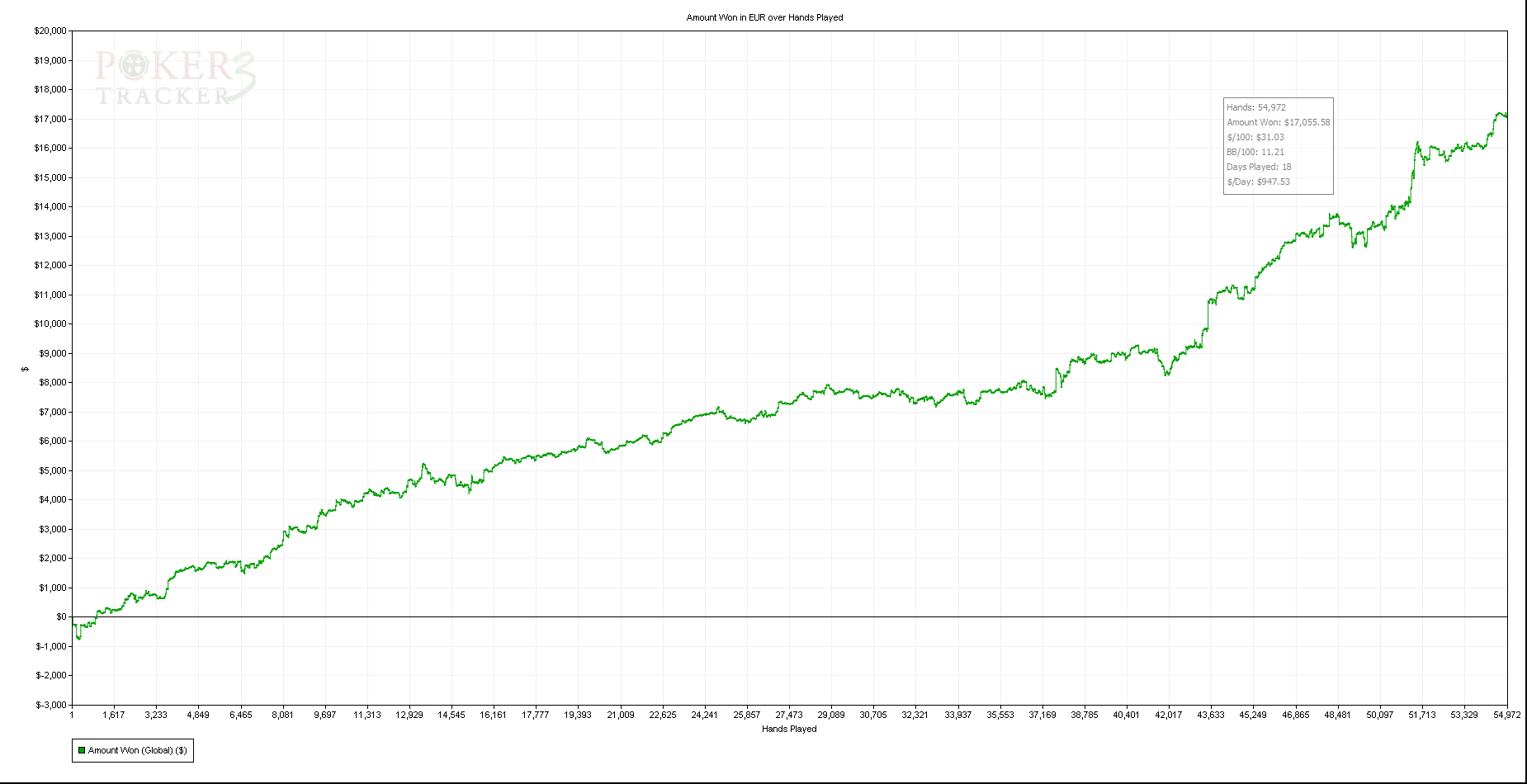Click the 17,777 x-axis tick label
Viewport: 1527px width, 784px height.
tap(536, 715)
